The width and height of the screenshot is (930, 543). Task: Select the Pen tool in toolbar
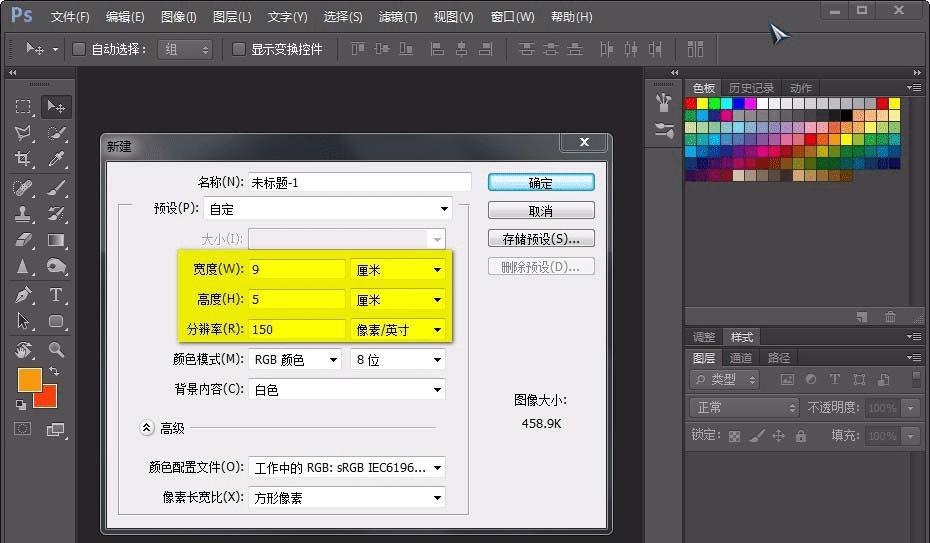tap(23, 295)
